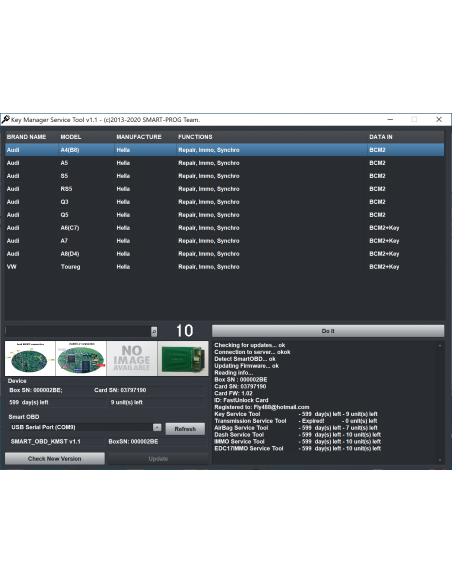Open the first connector board thumbnail
This screenshot has height=584, width=452.
[30, 358]
